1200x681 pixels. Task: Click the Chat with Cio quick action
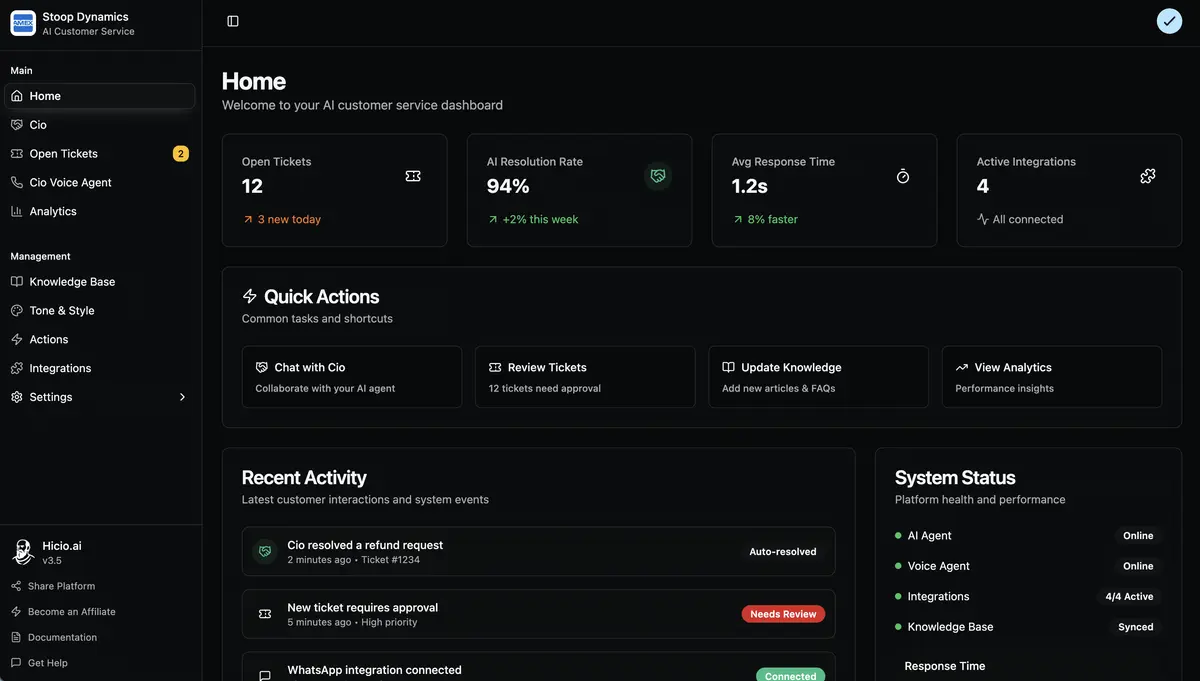[x=352, y=377]
